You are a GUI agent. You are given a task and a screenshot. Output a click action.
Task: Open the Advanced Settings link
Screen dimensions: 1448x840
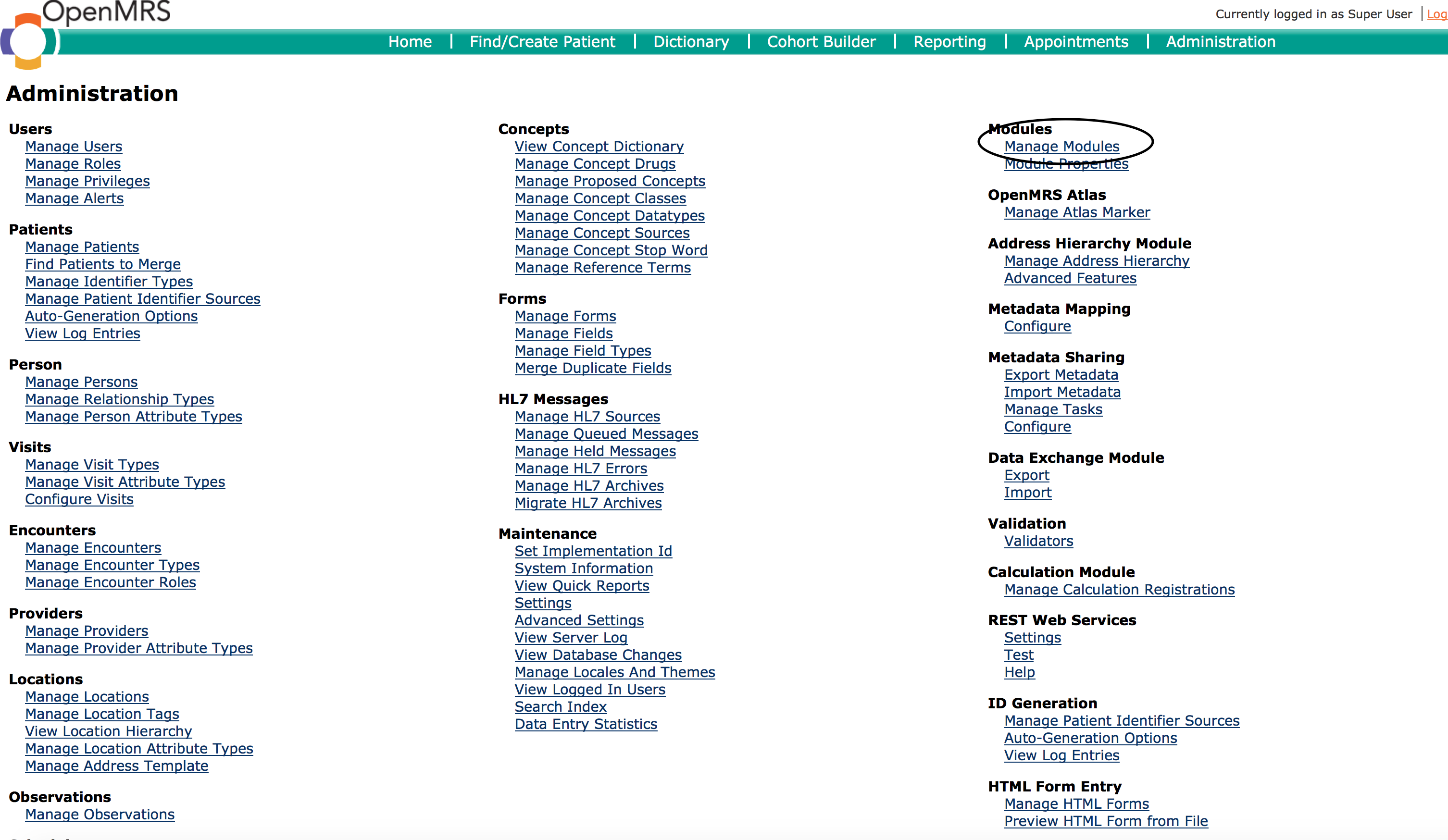coord(579,620)
